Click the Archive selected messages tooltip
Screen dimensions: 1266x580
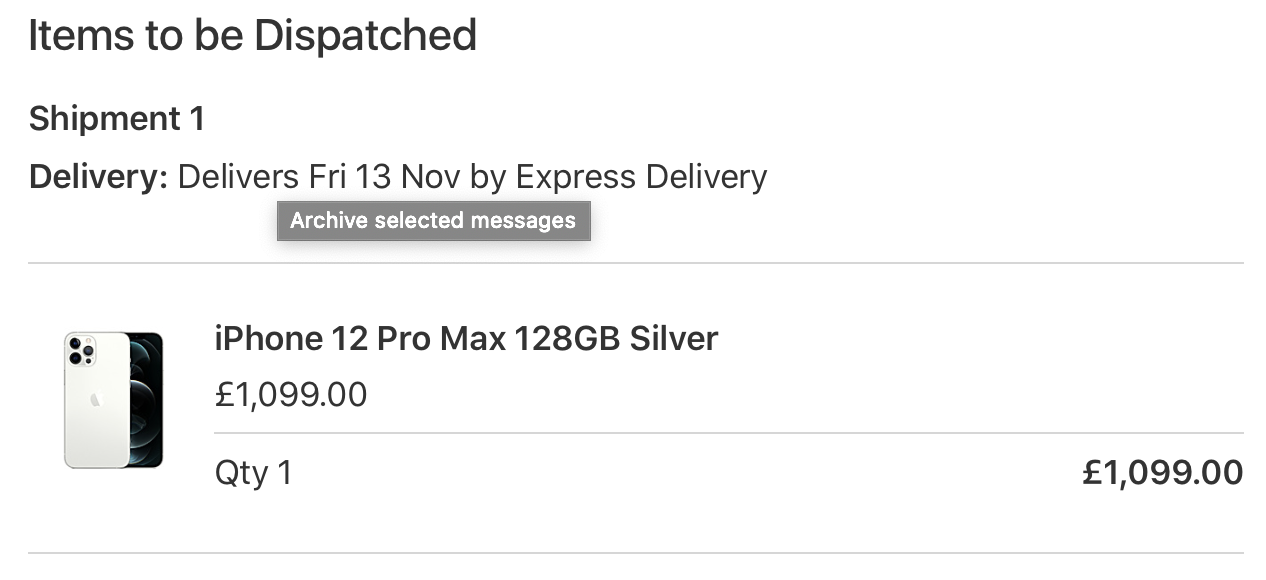click(x=433, y=221)
